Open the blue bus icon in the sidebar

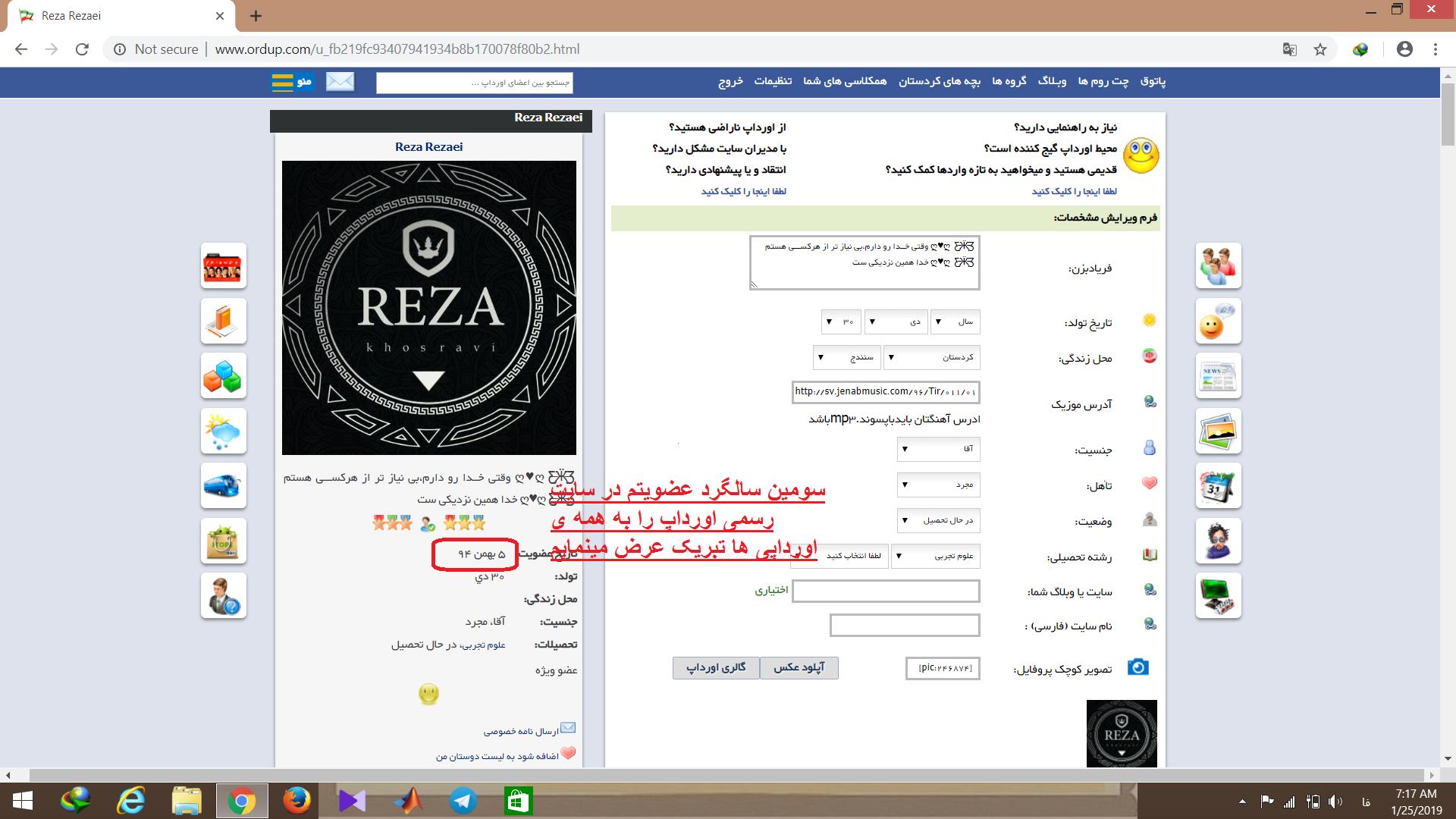224,485
